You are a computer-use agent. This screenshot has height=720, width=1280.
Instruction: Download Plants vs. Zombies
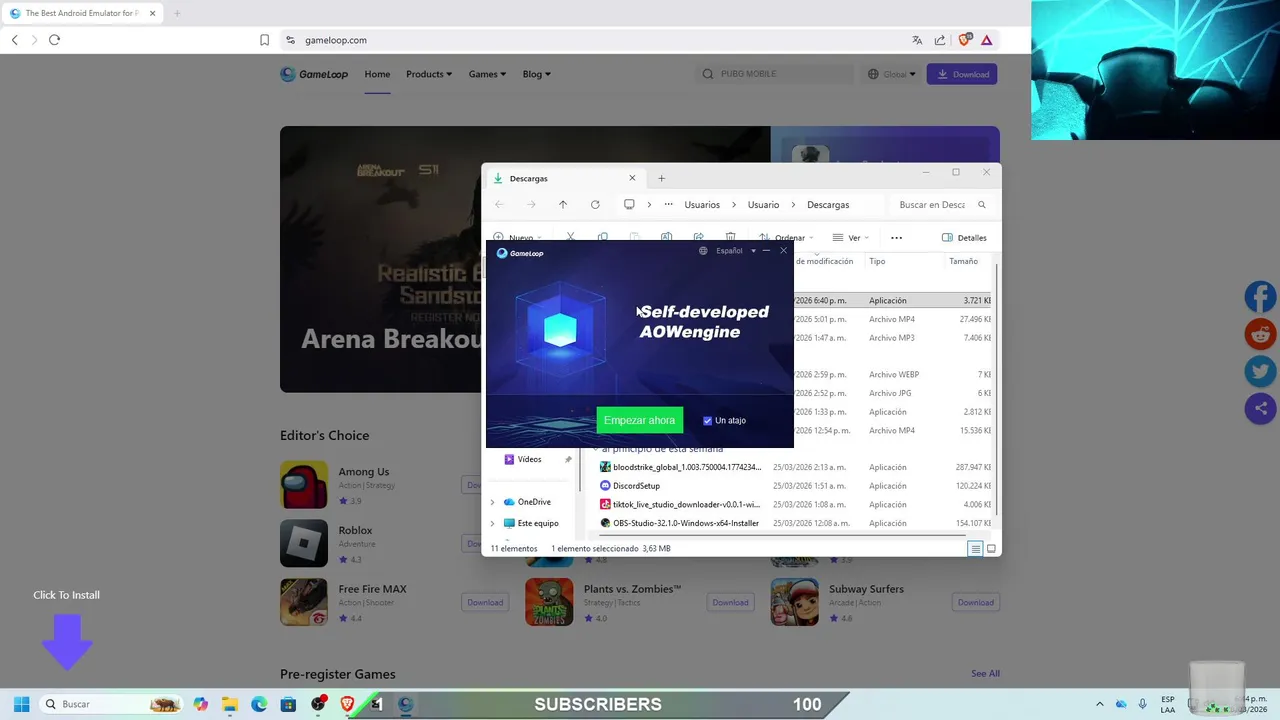pyautogui.click(x=730, y=602)
